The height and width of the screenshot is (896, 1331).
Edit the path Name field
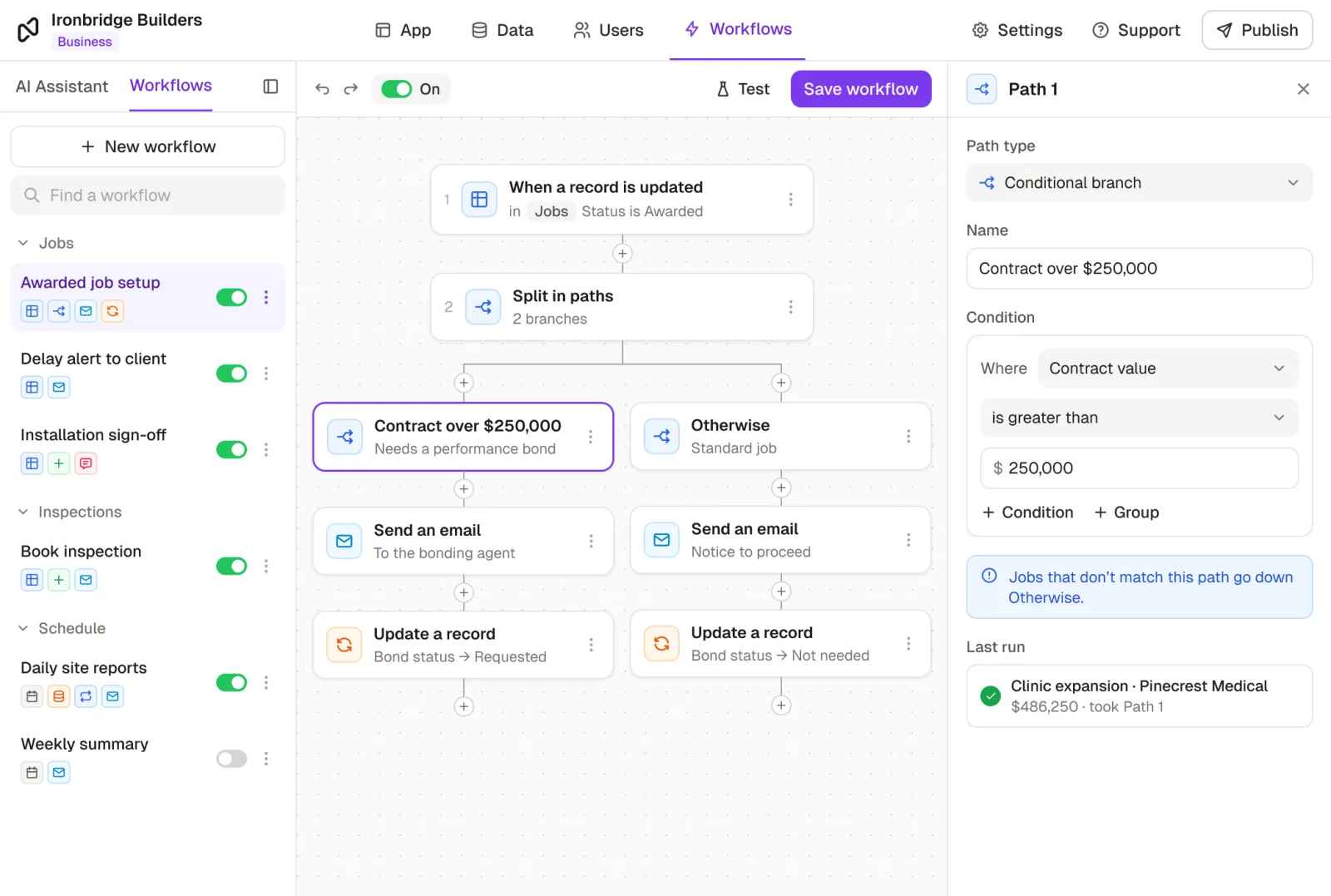click(1139, 269)
